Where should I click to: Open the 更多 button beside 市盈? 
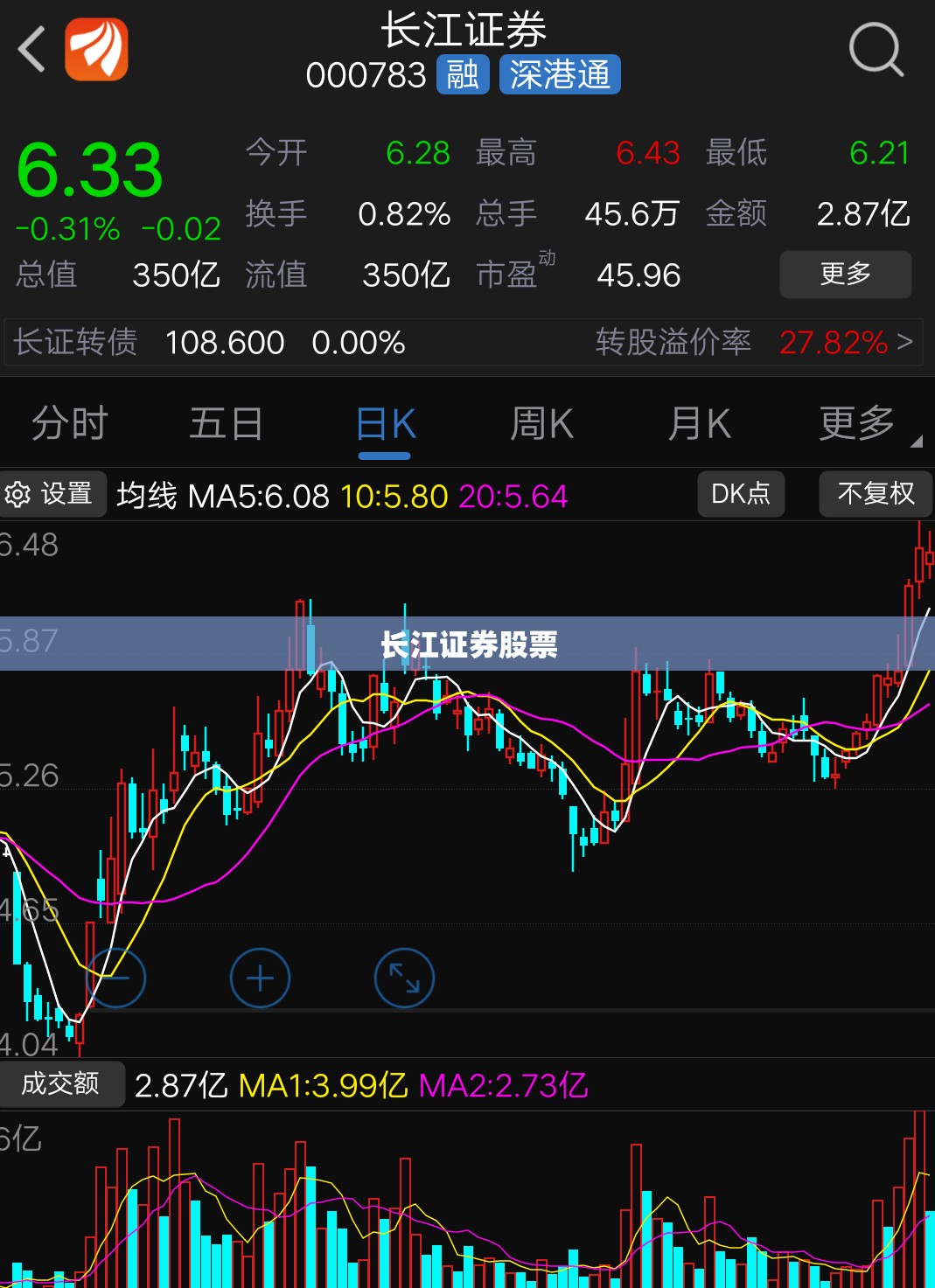pyautogui.click(x=845, y=274)
